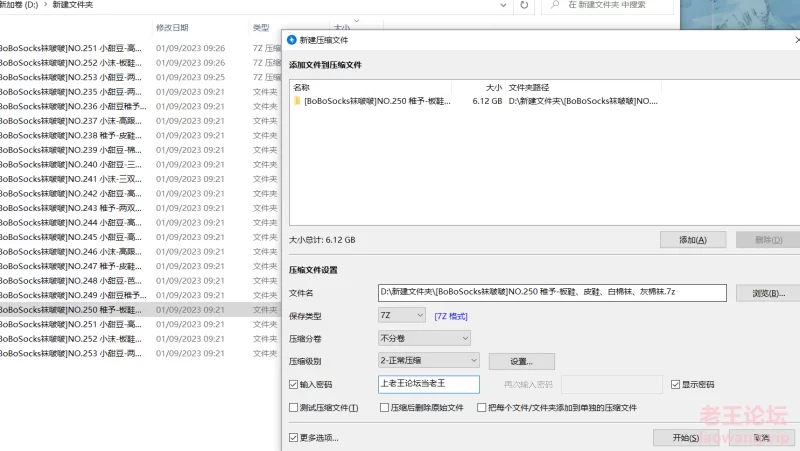Open the 压缩级别 dropdown

[430, 360]
